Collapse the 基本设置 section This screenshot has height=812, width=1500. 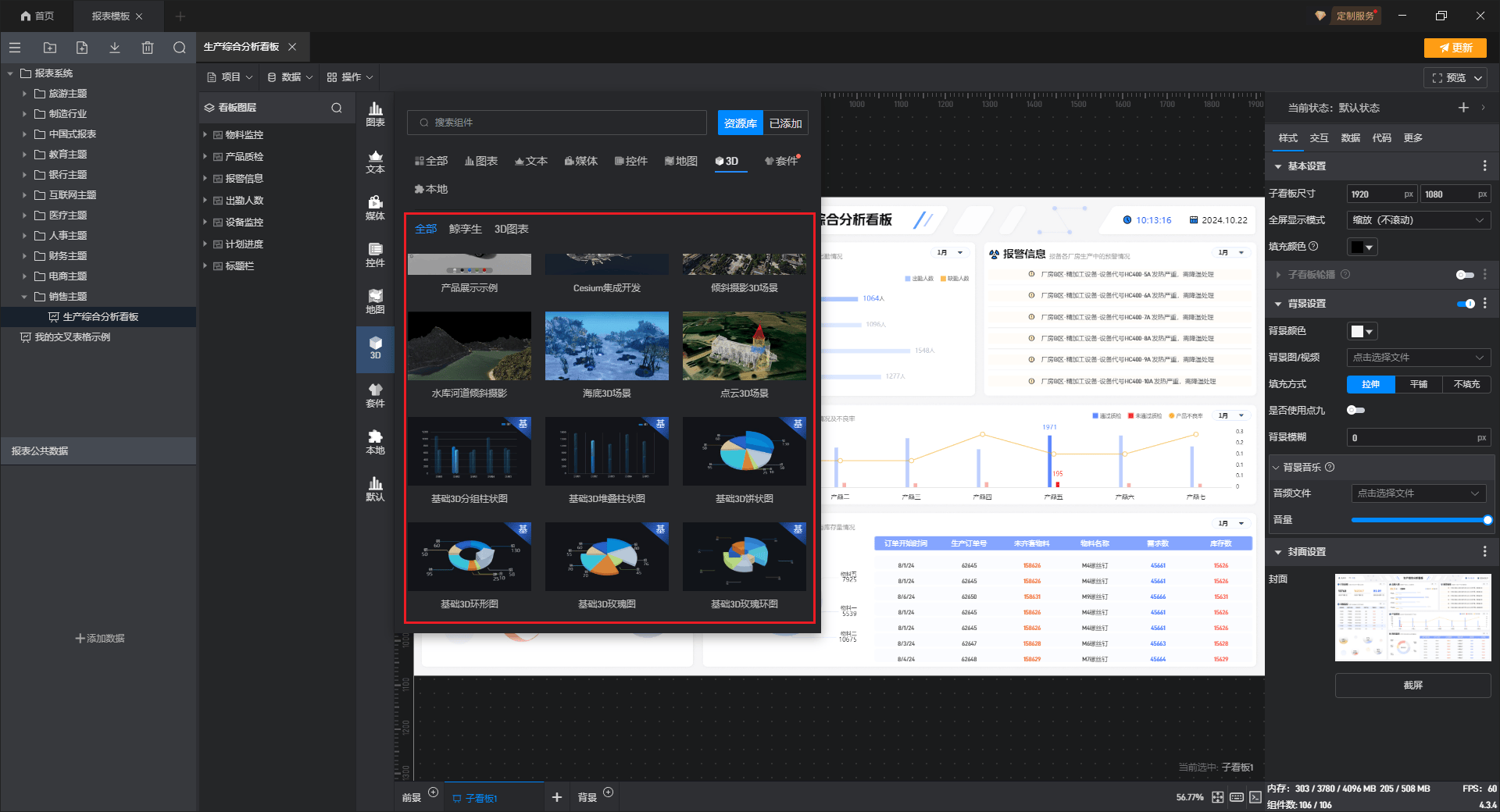coord(1278,166)
